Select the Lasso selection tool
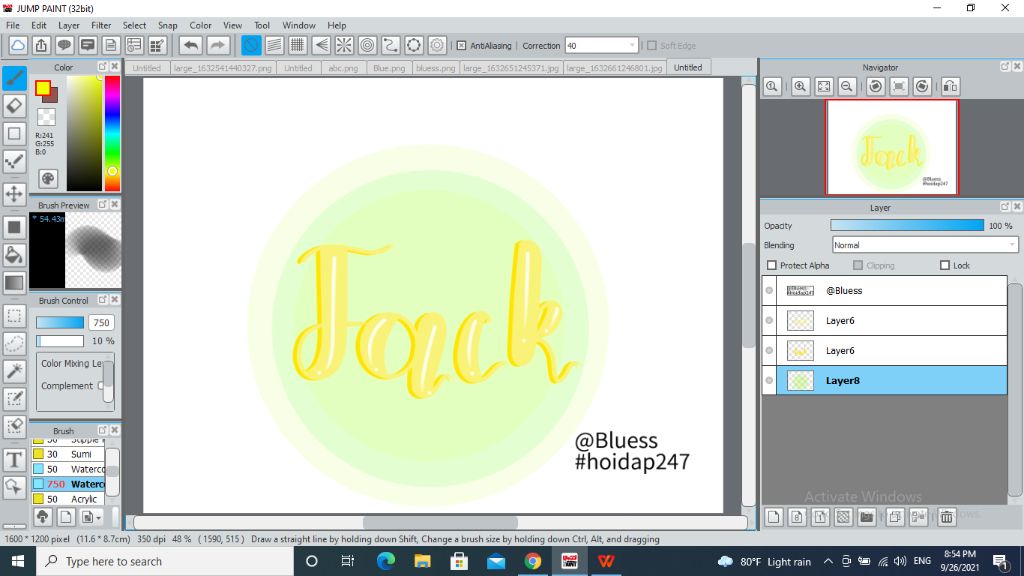This screenshot has height=576, width=1024. pos(14,344)
